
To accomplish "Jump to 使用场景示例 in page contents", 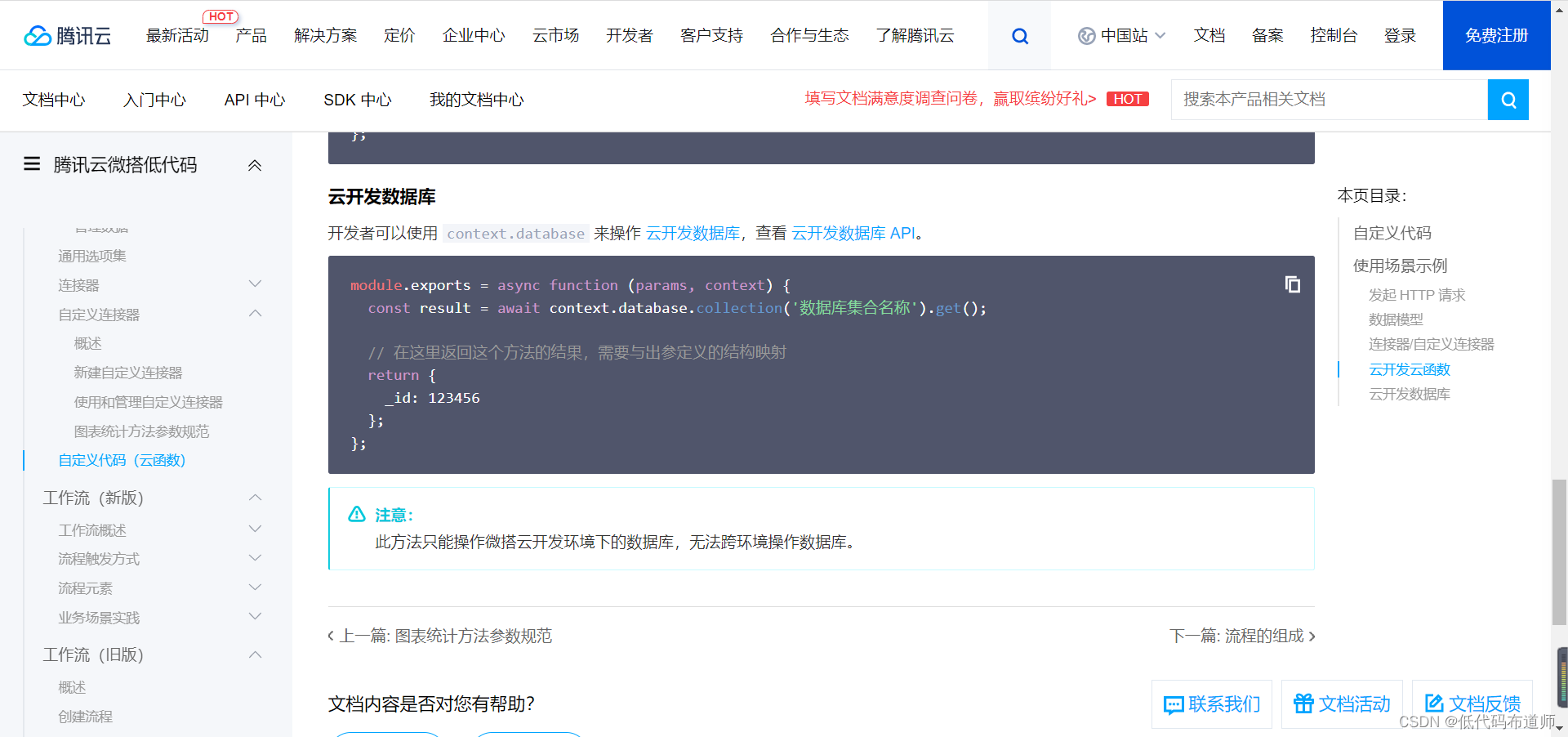I will (x=1400, y=266).
